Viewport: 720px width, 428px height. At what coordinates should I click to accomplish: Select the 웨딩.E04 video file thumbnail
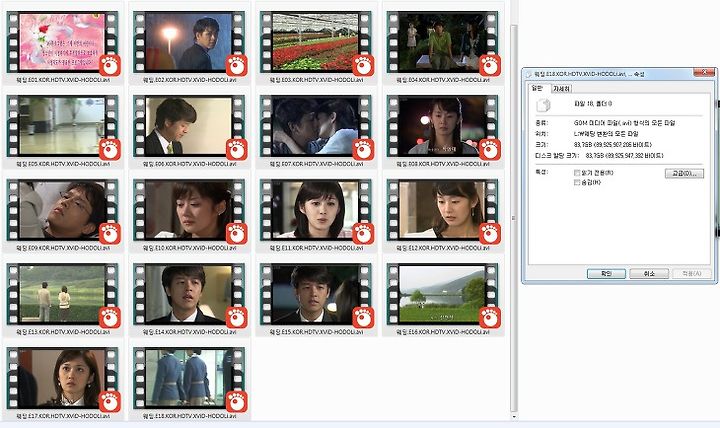[x=443, y=43]
